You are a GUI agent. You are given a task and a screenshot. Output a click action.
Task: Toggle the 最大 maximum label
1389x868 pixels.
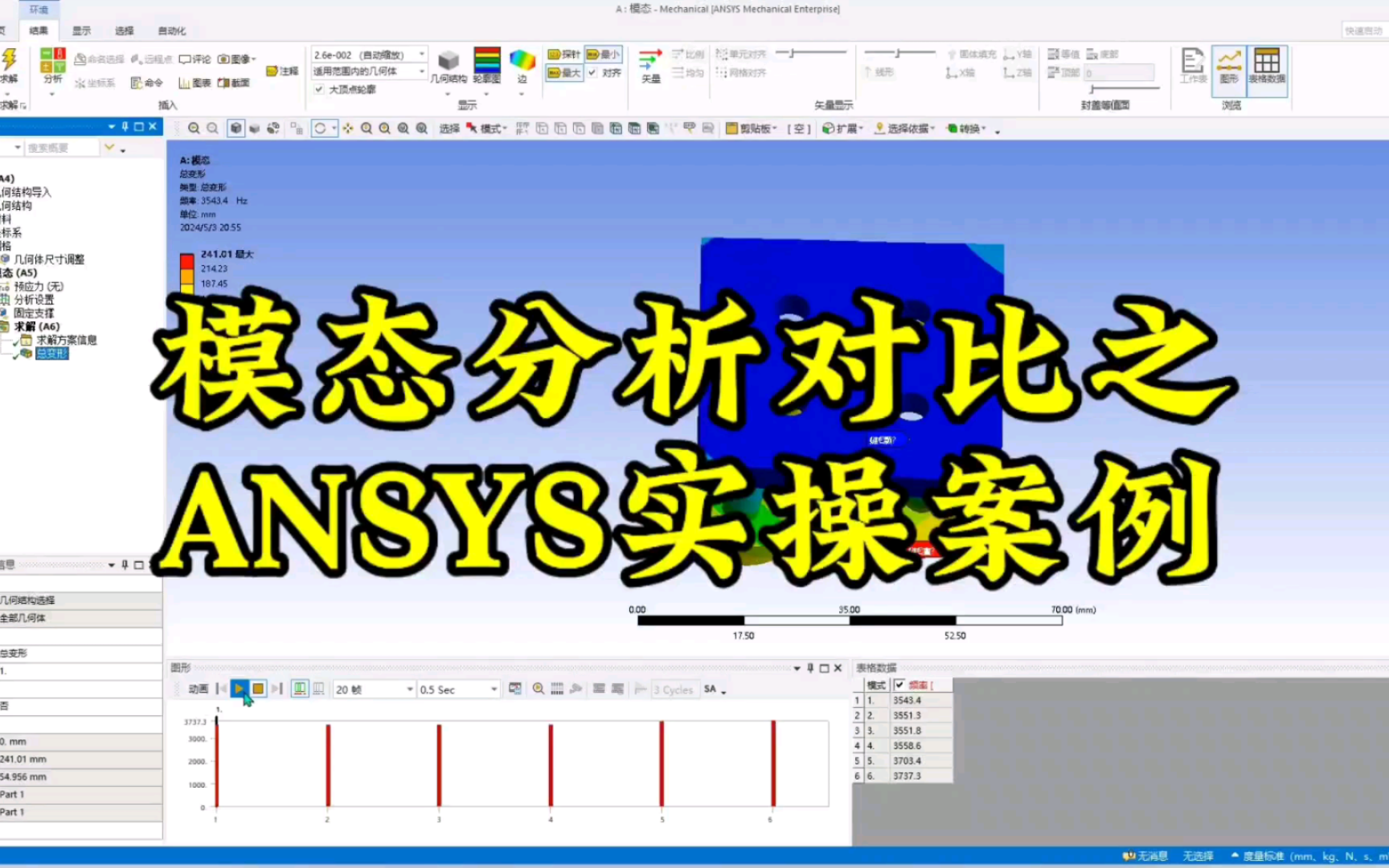tap(564, 72)
